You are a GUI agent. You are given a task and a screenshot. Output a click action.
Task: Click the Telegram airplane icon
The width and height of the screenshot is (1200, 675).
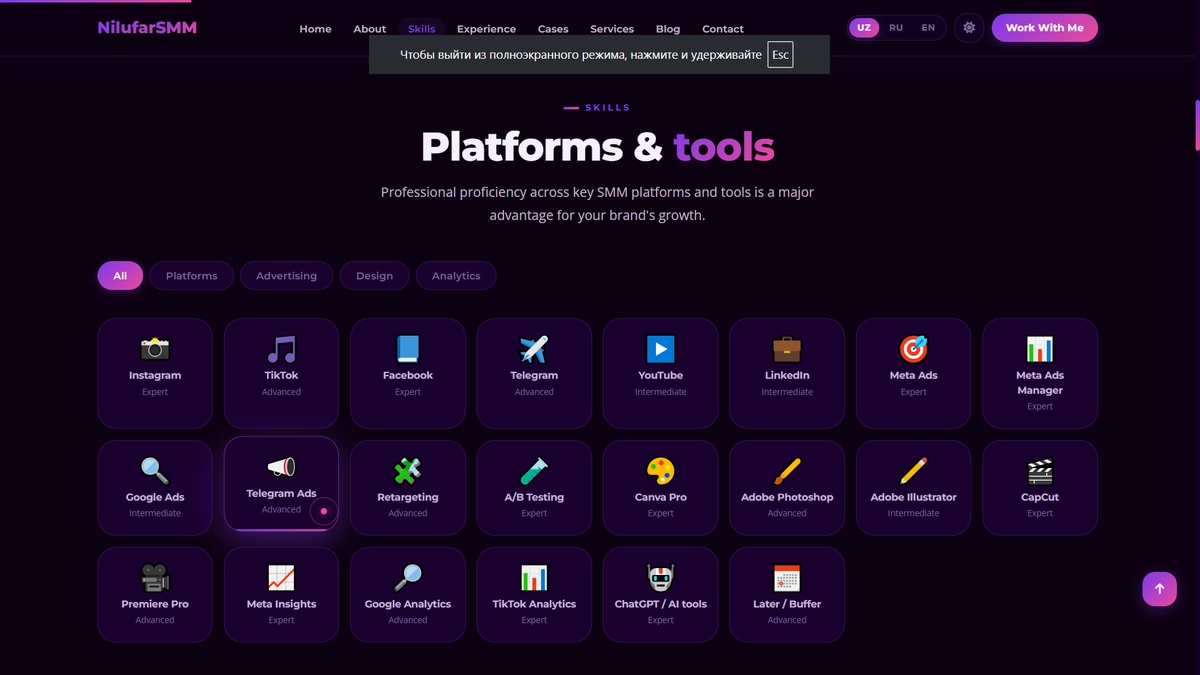click(x=534, y=349)
